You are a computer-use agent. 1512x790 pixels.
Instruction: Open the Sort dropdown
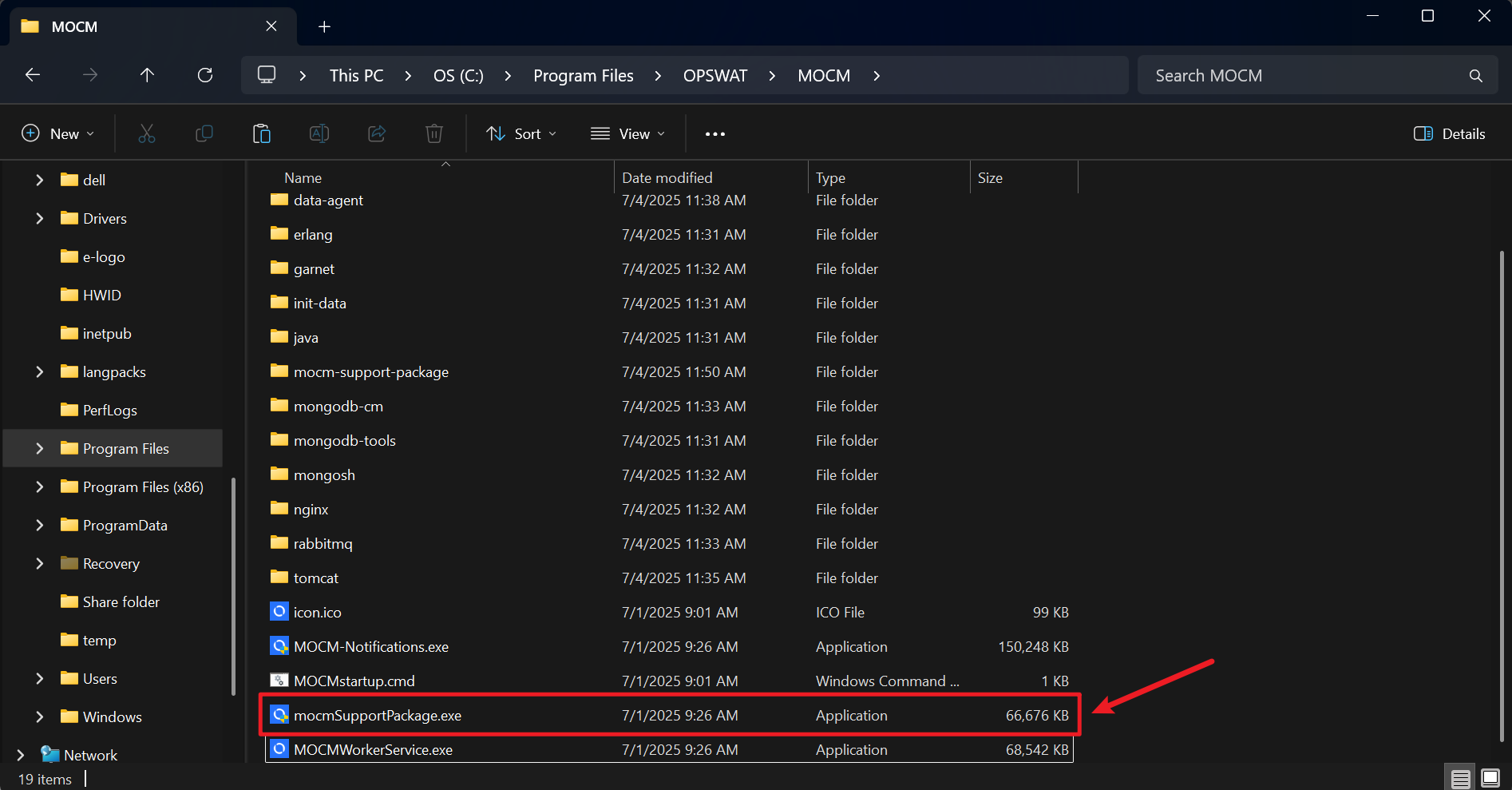(x=521, y=133)
